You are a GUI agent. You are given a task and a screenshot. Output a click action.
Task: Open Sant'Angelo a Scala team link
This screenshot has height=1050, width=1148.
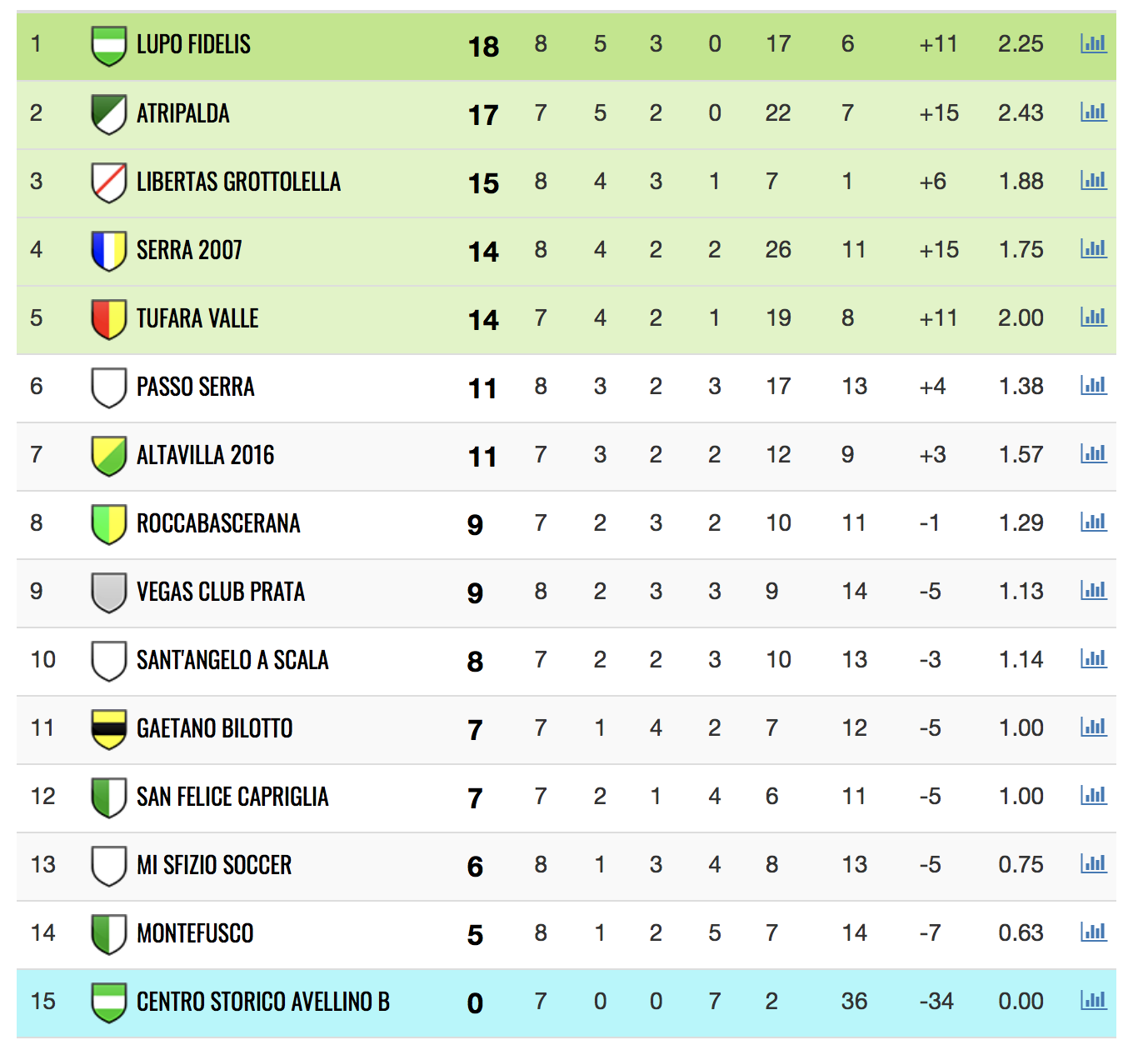tap(232, 660)
